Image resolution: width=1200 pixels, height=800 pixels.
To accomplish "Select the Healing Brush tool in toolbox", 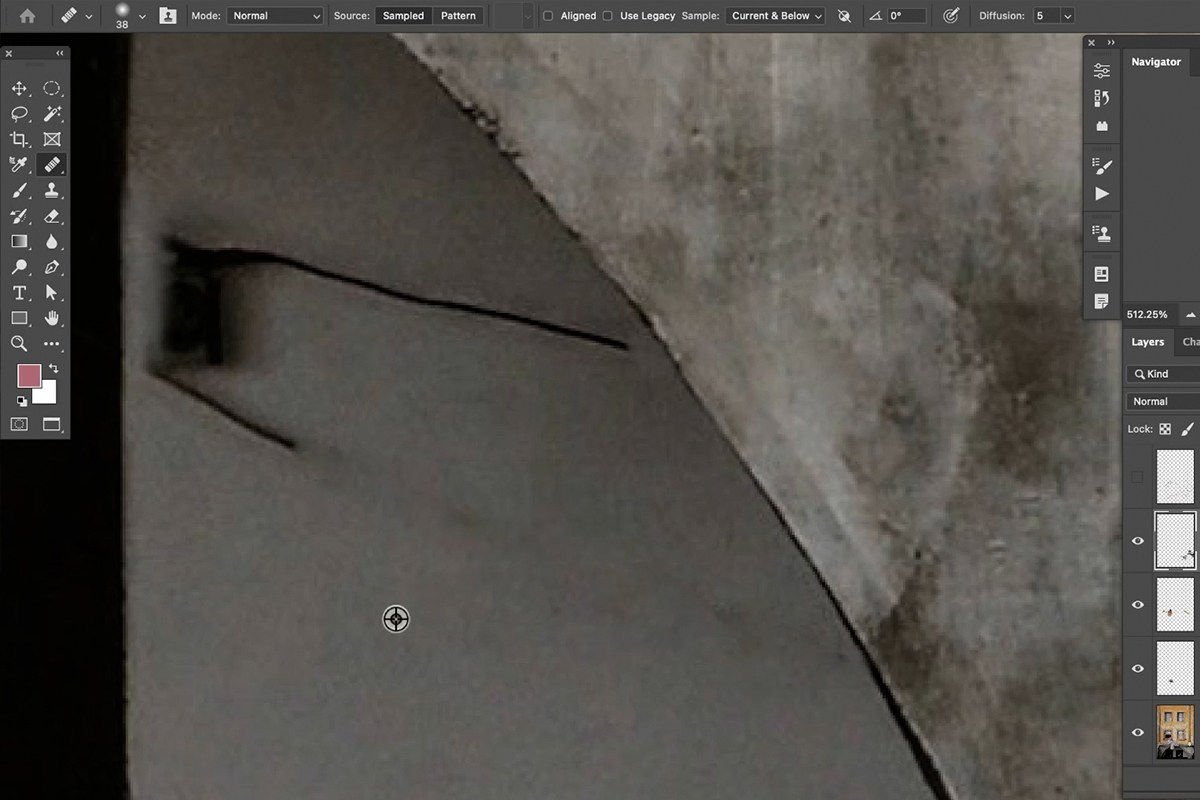I will point(52,165).
